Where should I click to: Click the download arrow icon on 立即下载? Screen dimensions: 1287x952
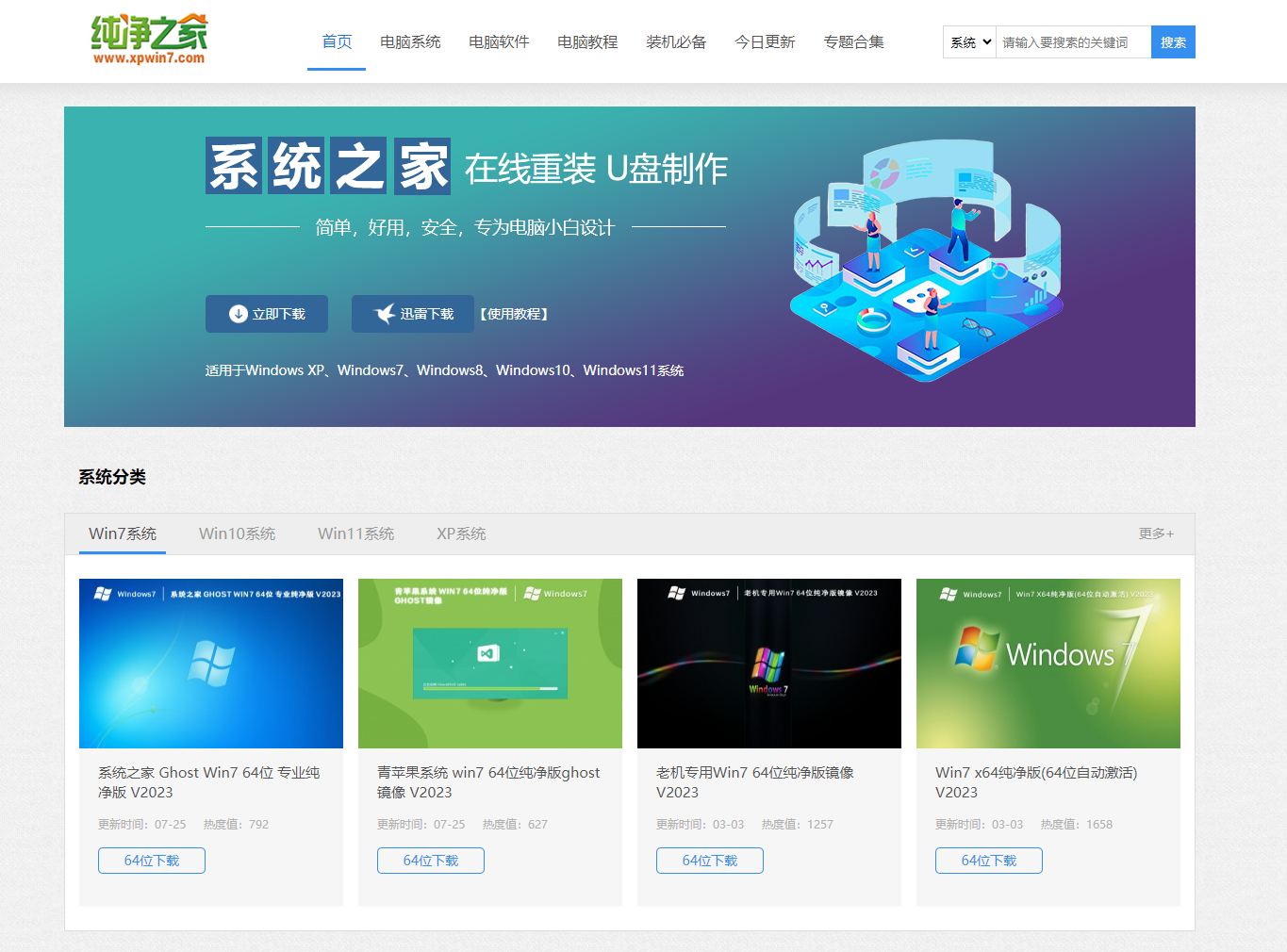[x=238, y=314]
